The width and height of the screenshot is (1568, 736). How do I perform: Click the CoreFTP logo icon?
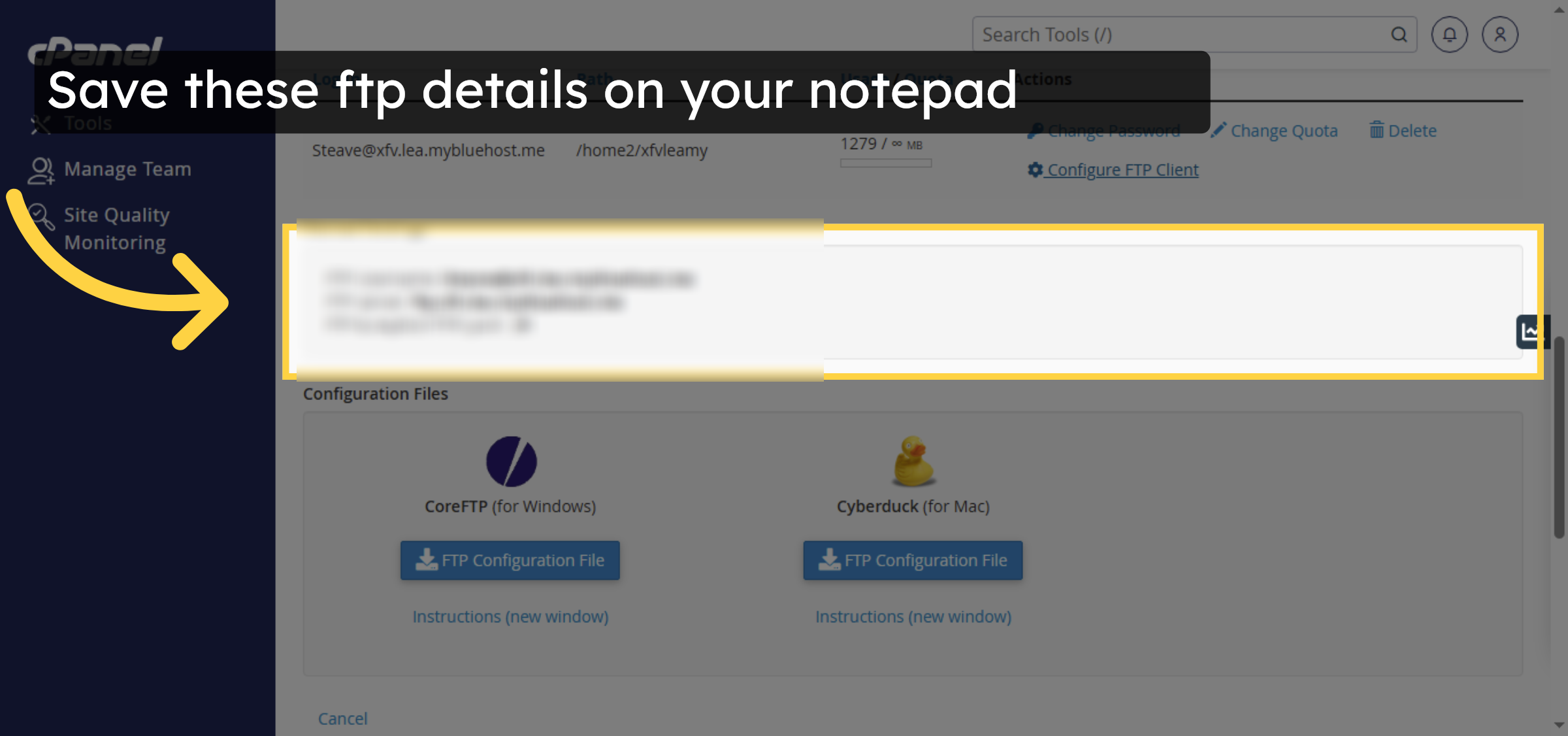click(x=511, y=461)
